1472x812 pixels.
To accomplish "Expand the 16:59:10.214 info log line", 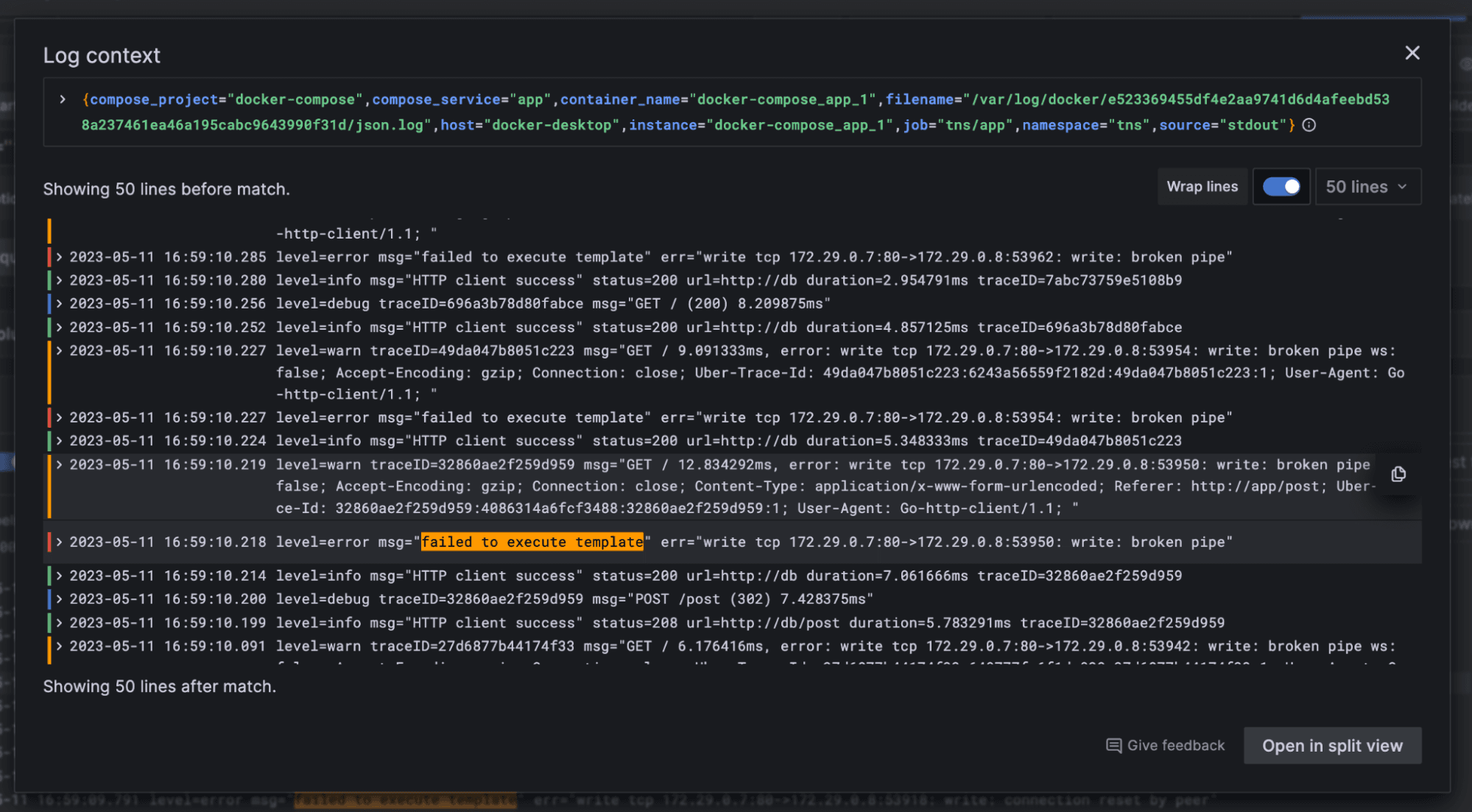I will [x=59, y=576].
